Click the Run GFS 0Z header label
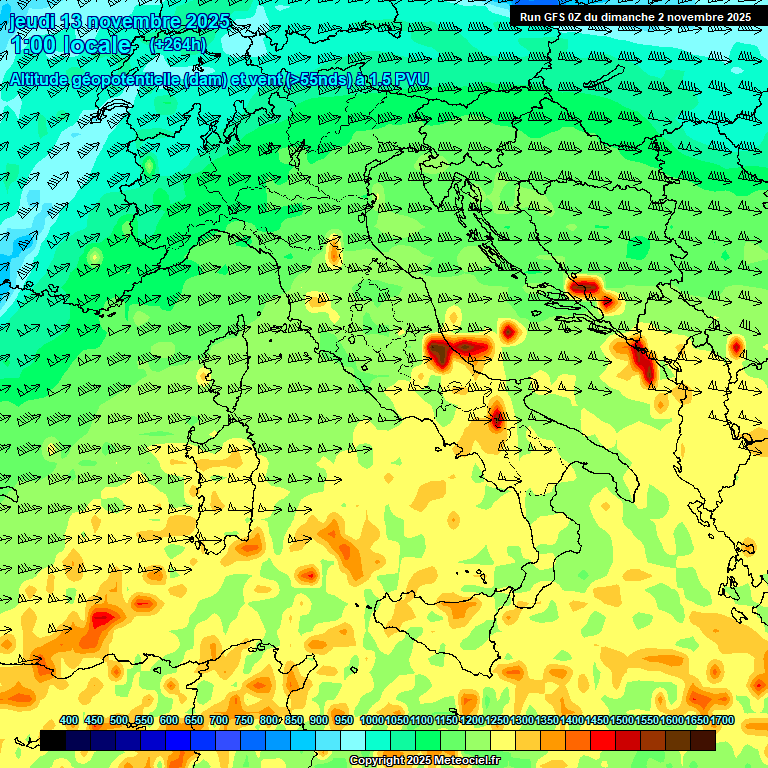Image resolution: width=768 pixels, height=768 pixels. click(635, 16)
